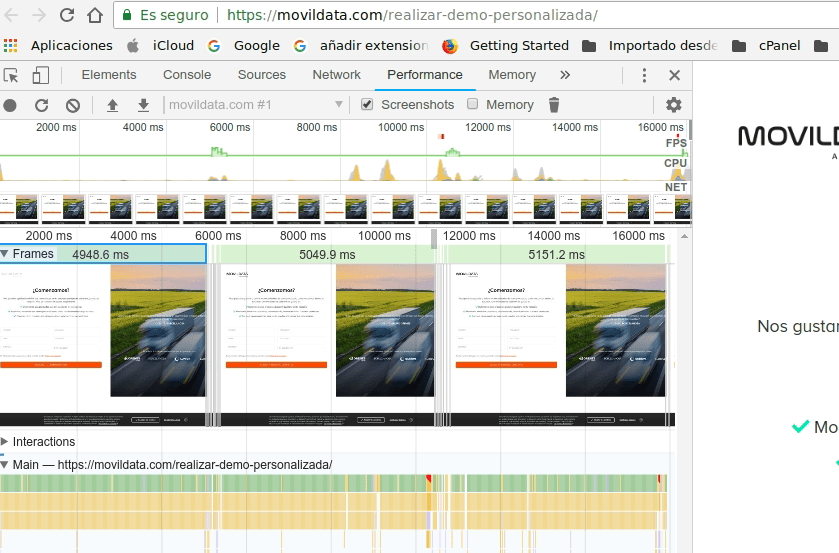The image size is (839, 553).
Task: Click the reload and profile icon
Action: [41, 105]
